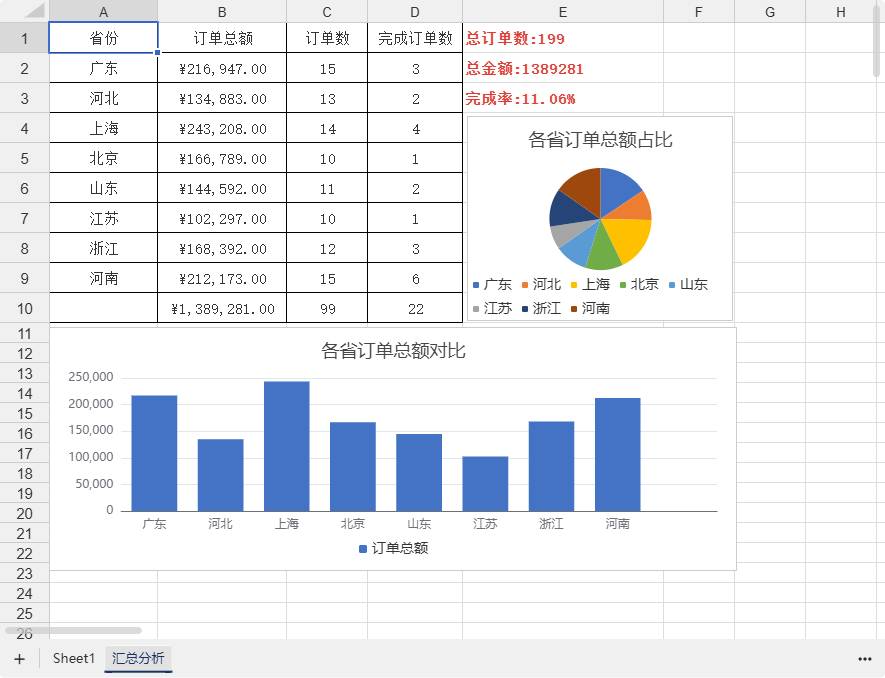The image size is (885, 678).
Task: Click the order count total 99
Action: tap(327, 308)
